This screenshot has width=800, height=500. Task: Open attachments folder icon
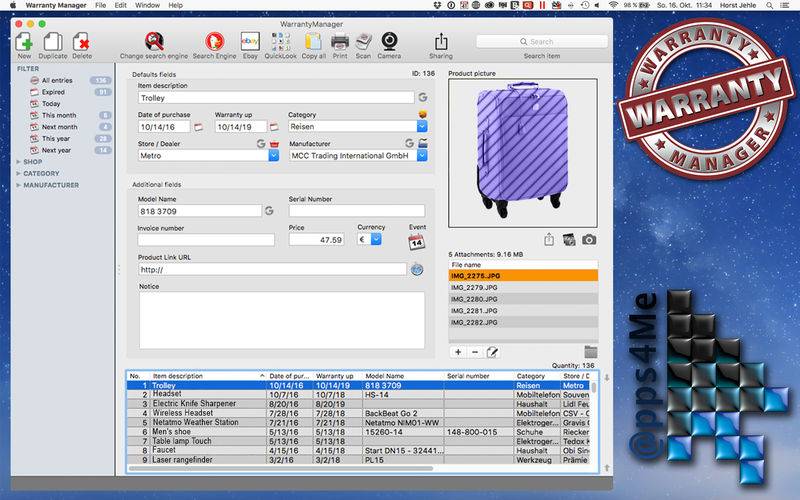click(591, 352)
